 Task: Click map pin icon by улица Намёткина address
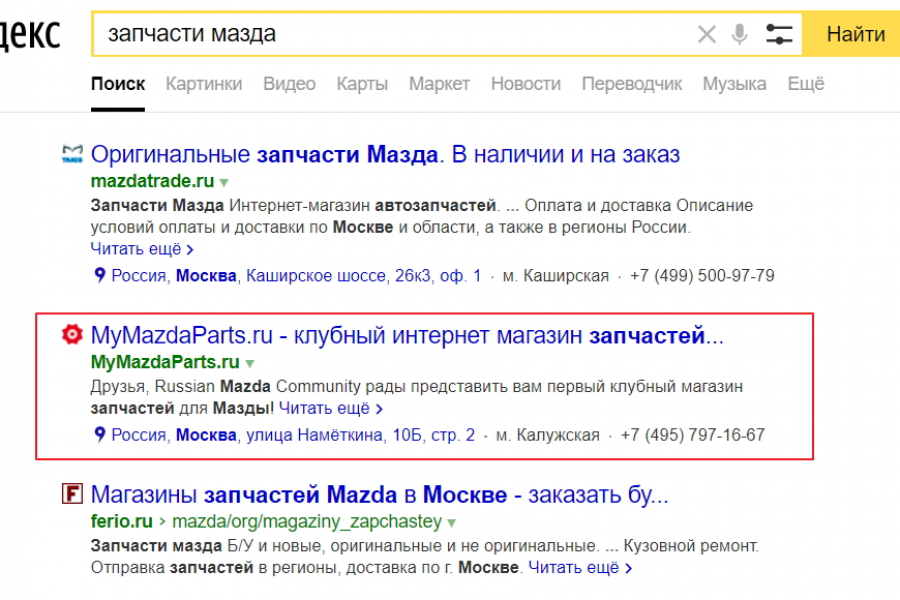click(x=99, y=435)
